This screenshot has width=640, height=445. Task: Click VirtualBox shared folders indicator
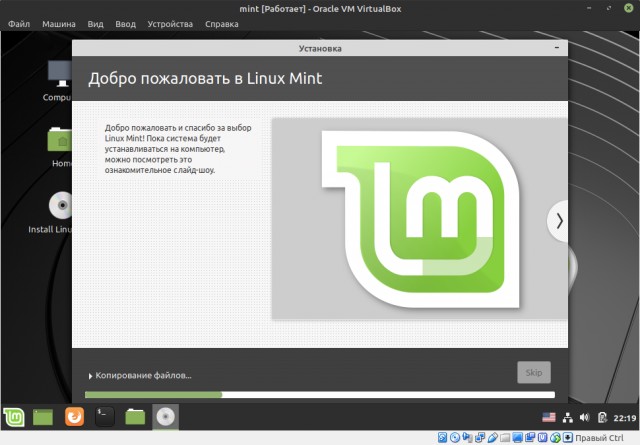[x=505, y=438]
